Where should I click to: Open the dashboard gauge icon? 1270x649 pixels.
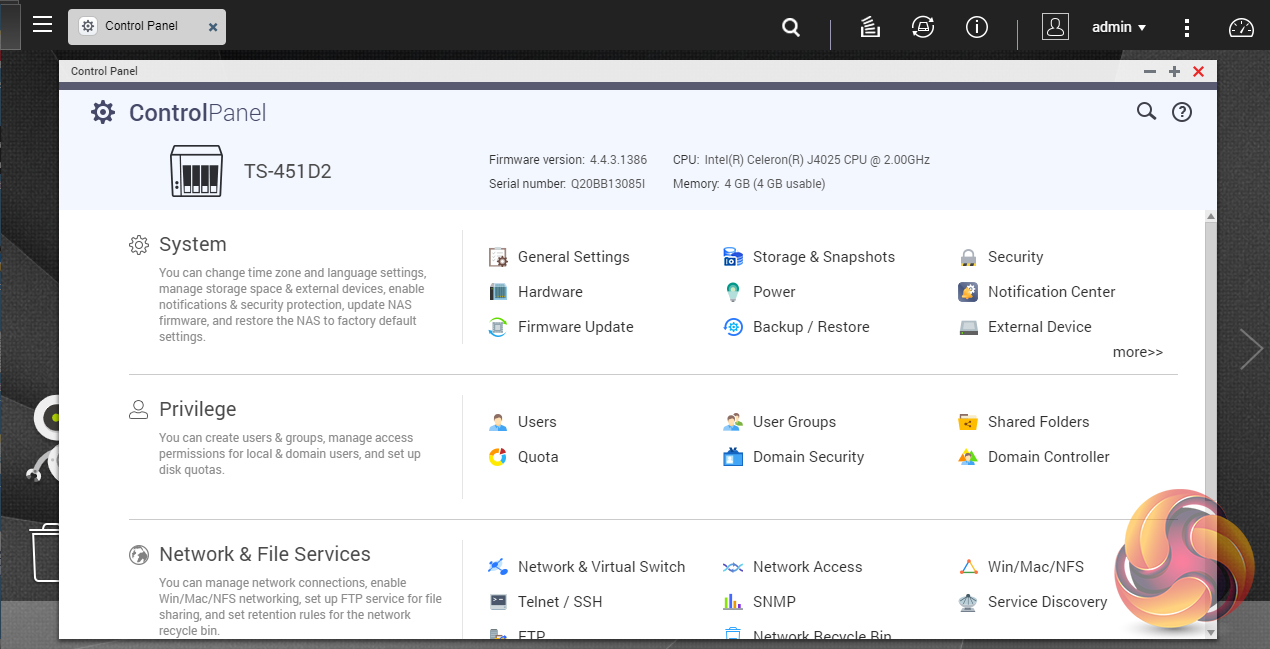pos(1240,28)
